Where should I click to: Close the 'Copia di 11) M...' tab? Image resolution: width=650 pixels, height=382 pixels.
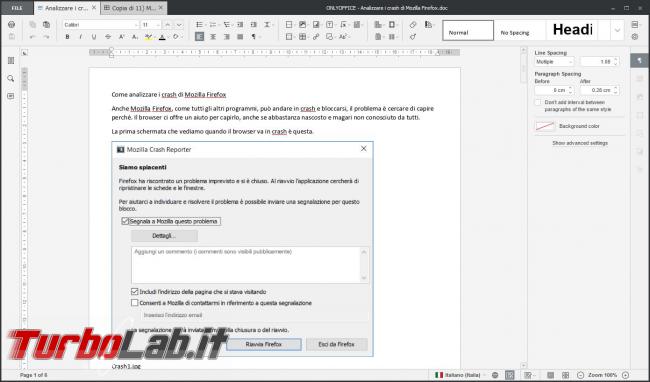click(161, 7)
